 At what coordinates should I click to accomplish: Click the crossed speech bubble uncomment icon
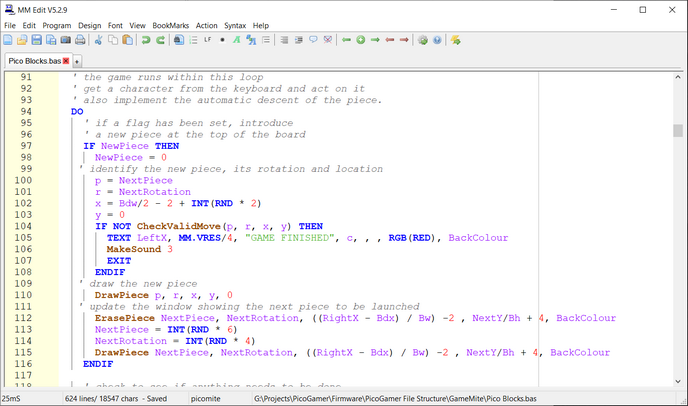pyautogui.click(x=328, y=40)
